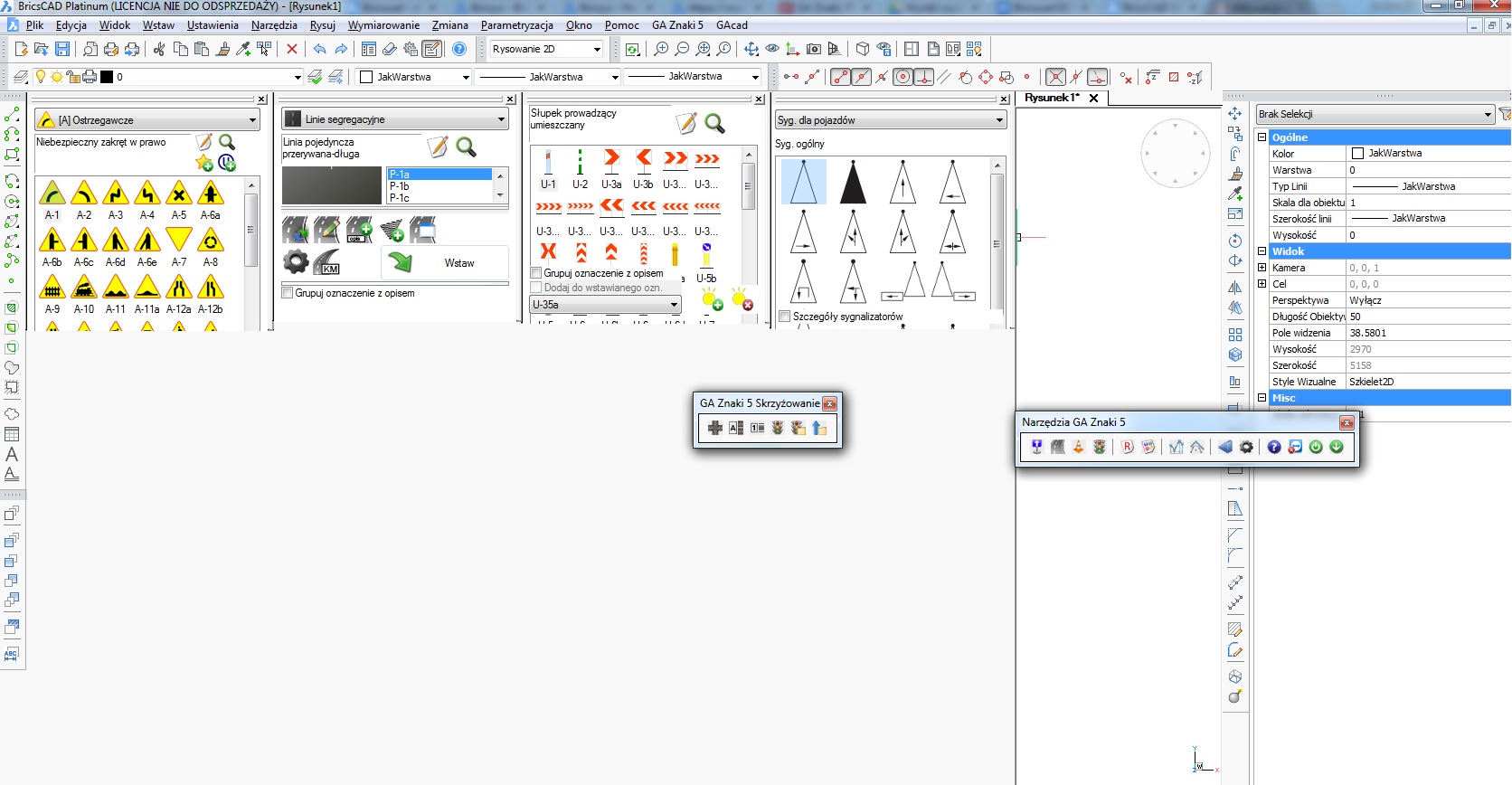Open the blue Help question mark icon

(459, 49)
